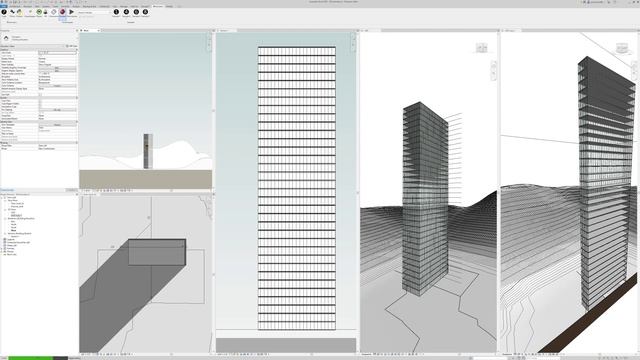This screenshot has height=360, width=640.
Task: Click the black pen circle icon in ribbon
Action: [4, 12]
